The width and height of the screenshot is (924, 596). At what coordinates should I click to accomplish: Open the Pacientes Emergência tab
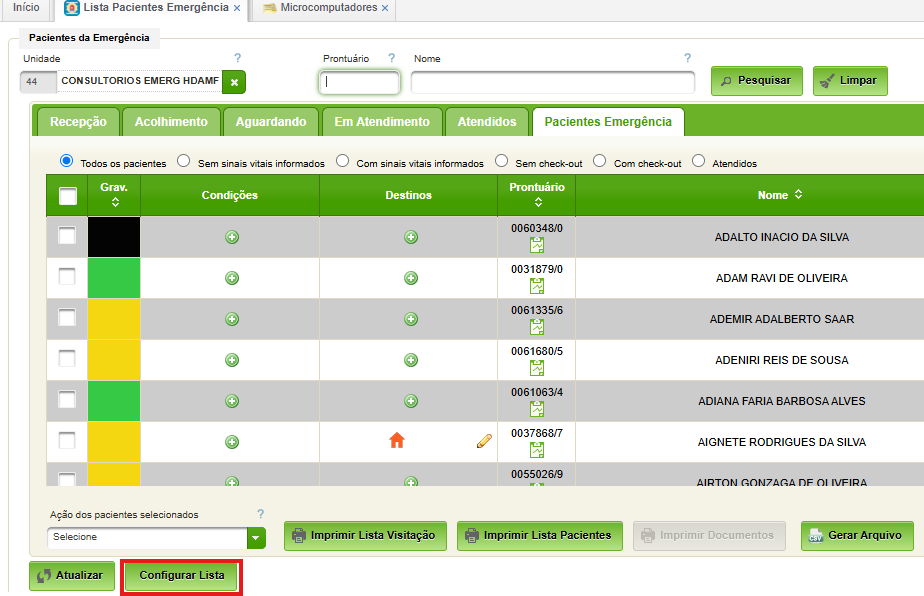(x=608, y=121)
